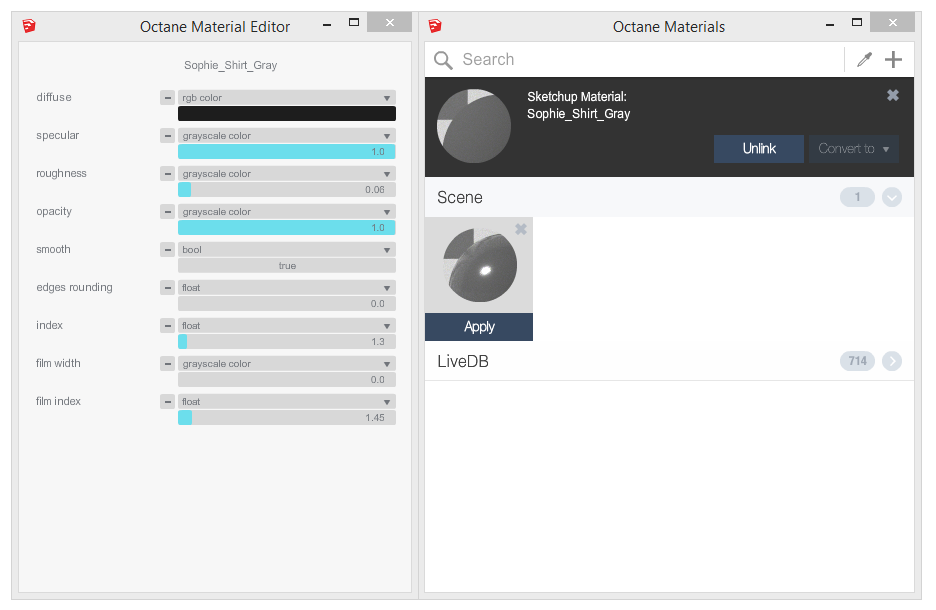Adjust the film index 1.45 slider
936x610 pixels.
coord(287,418)
